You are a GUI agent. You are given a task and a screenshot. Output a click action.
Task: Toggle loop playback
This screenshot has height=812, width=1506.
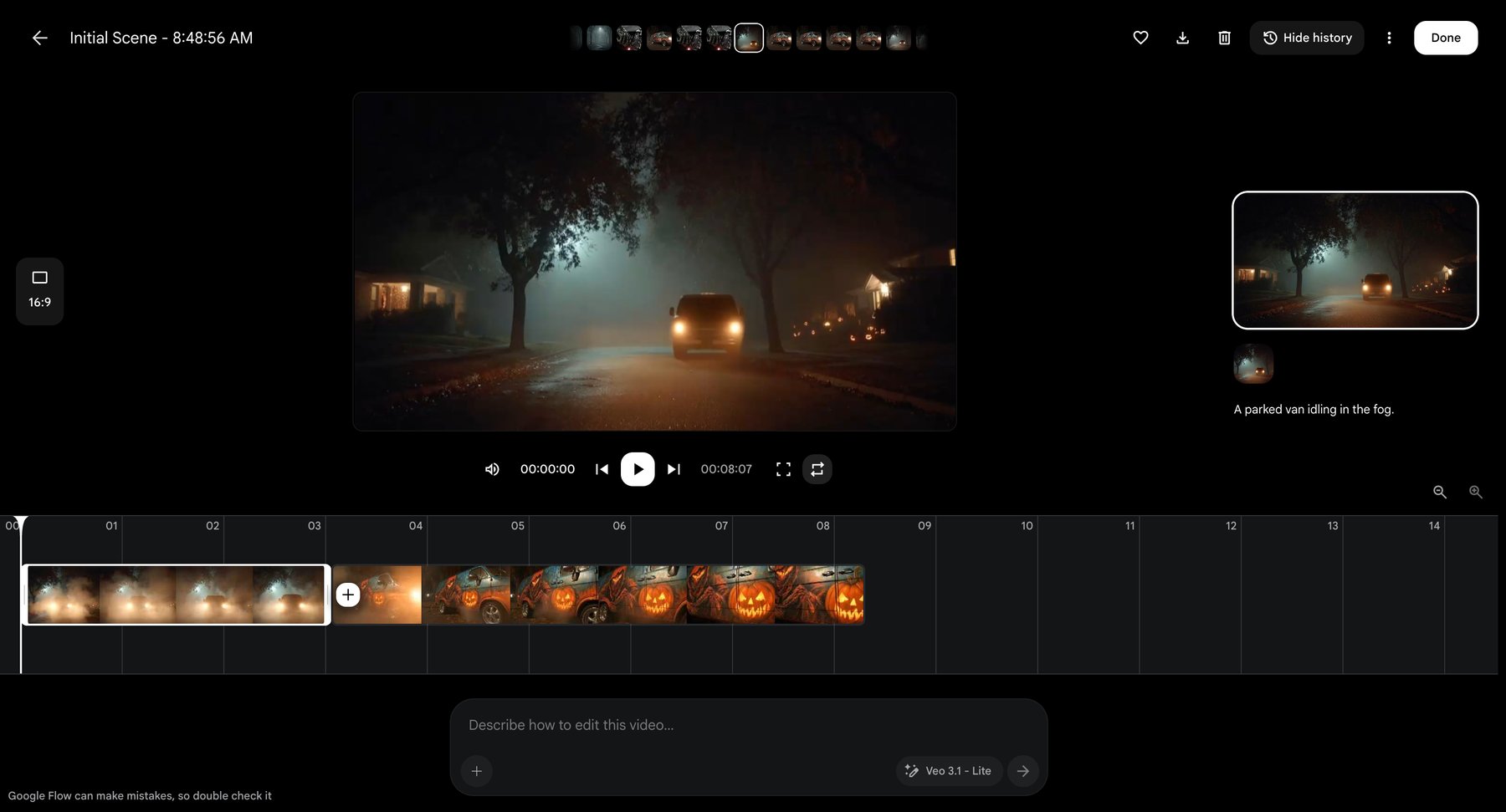817,469
